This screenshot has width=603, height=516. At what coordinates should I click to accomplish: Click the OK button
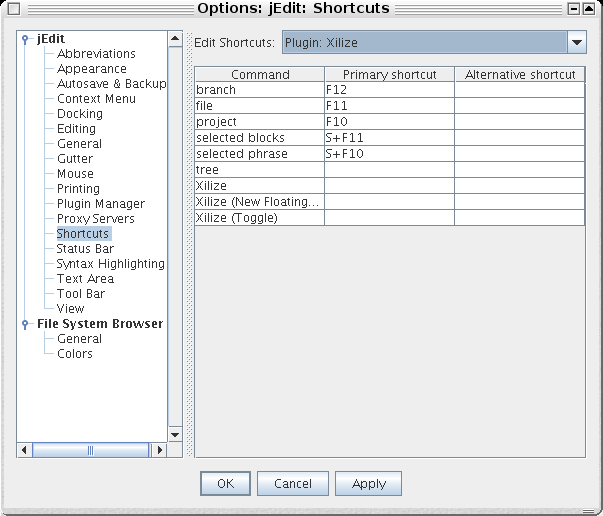tap(225, 483)
